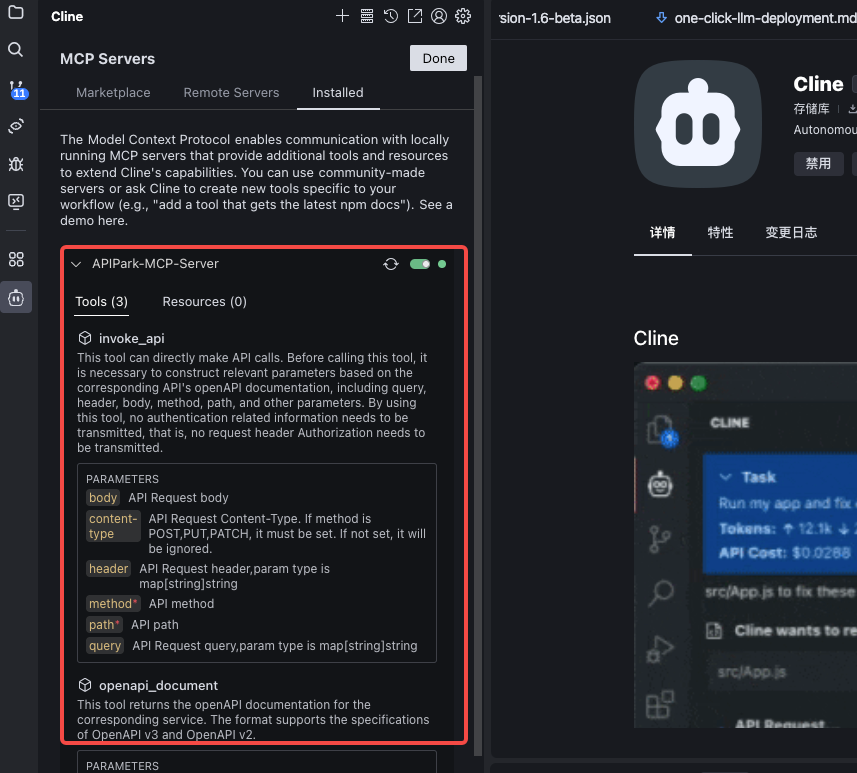Disable the APIPark-MCP-Server toggle
This screenshot has width=857, height=773.
(x=420, y=264)
